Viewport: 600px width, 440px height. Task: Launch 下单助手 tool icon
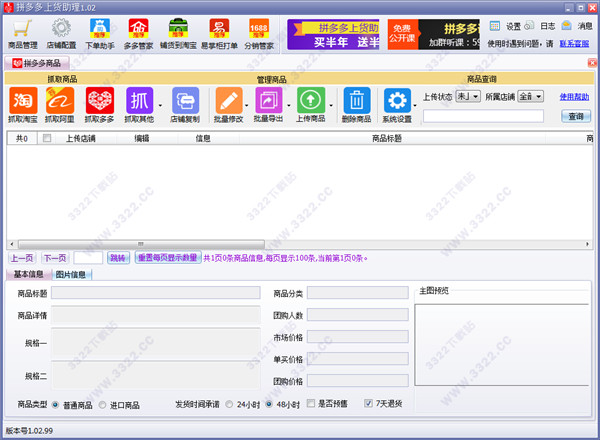point(100,34)
